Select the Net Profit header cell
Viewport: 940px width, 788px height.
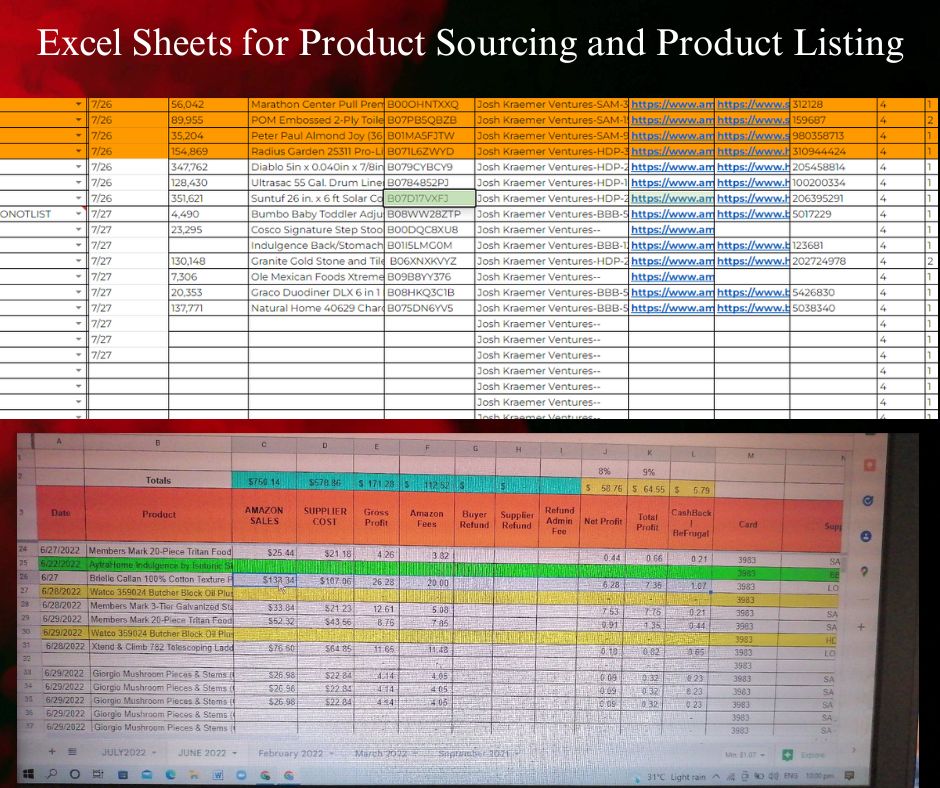click(603, 521)
